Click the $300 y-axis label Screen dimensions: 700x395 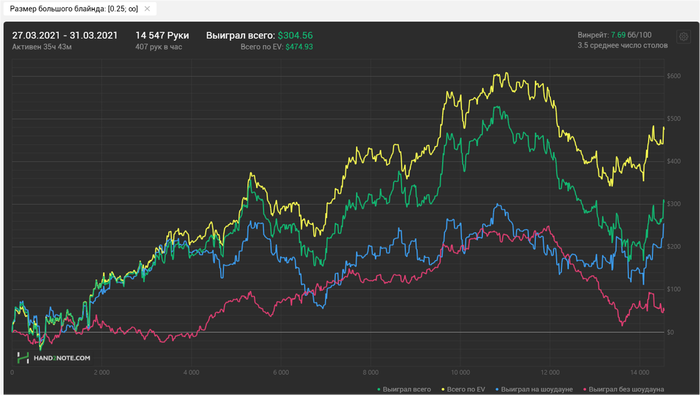pos(674,204)
